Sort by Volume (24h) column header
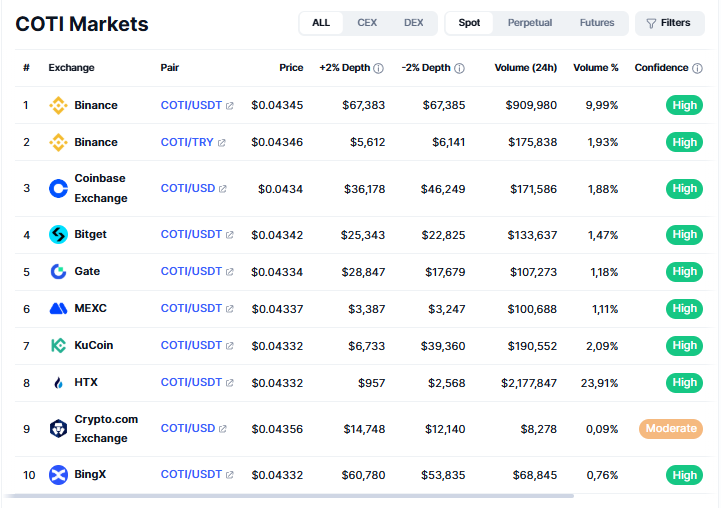721x508 pixels. click(526, 68)
